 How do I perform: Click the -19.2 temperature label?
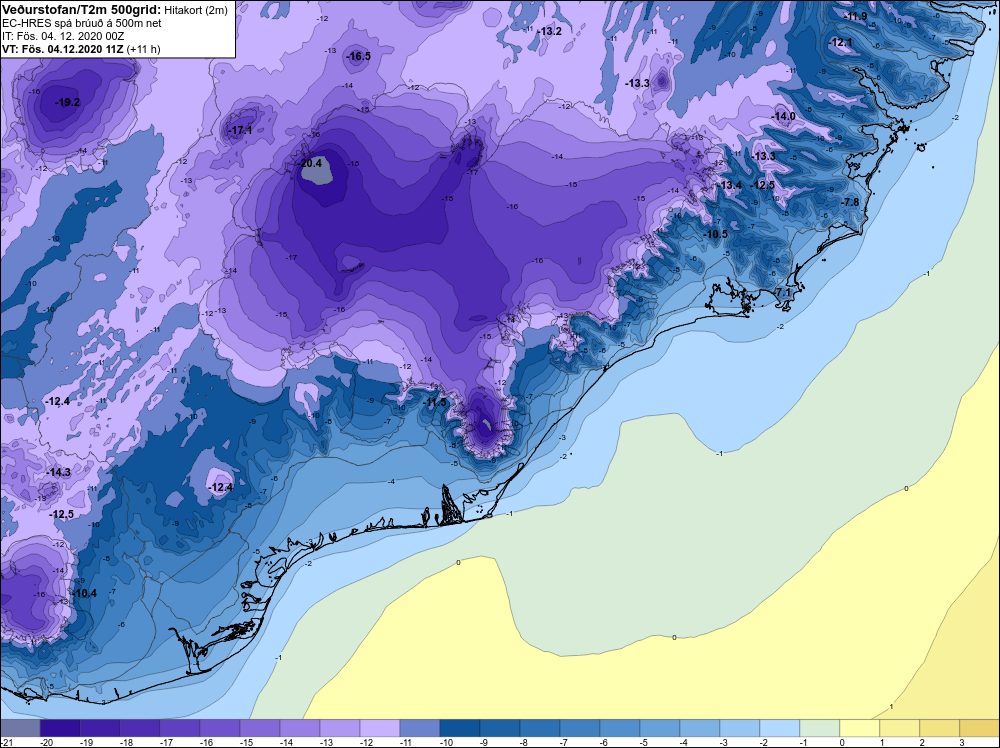click(68, 102)
